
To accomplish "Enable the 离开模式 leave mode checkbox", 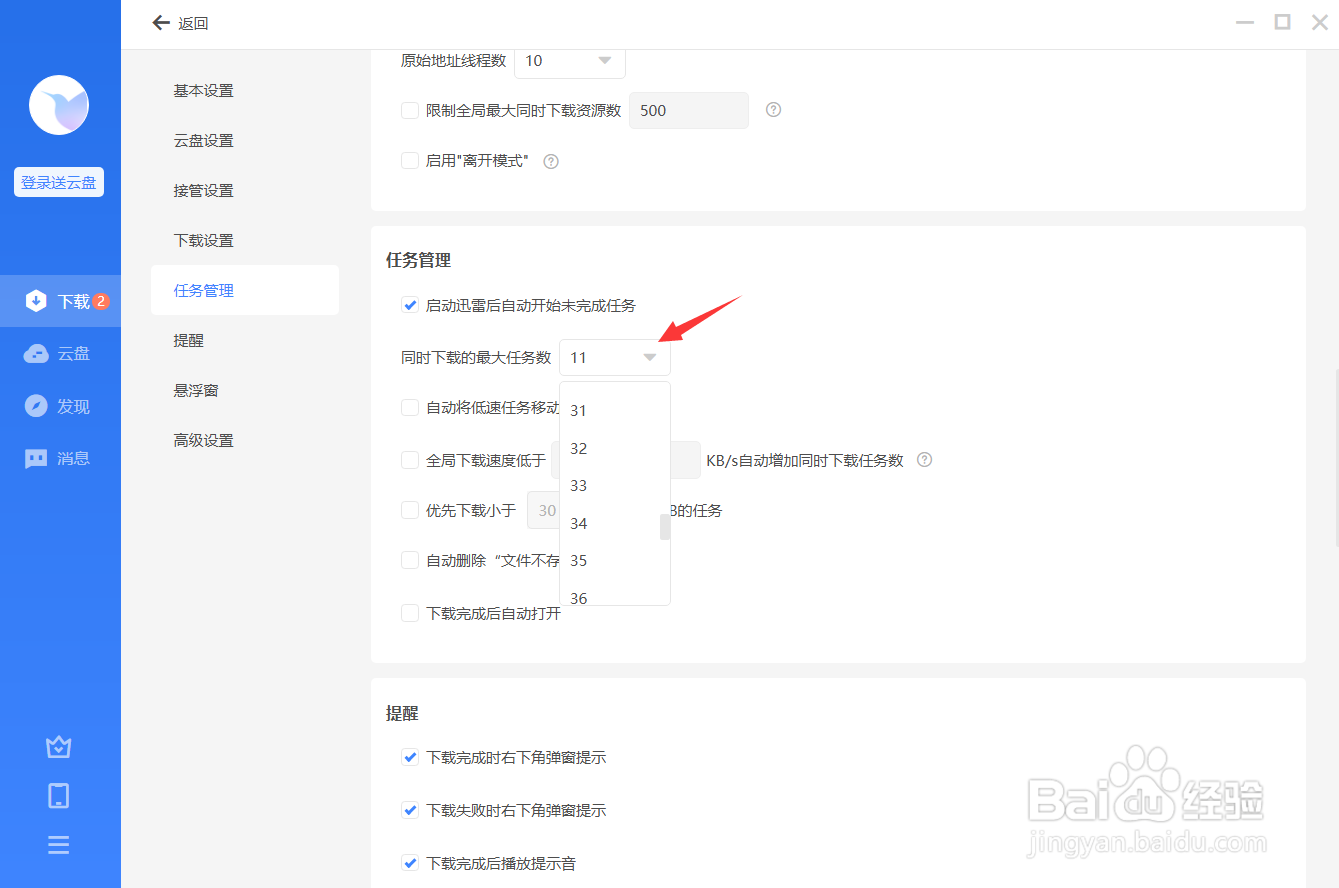I will [x=410, y=160].
